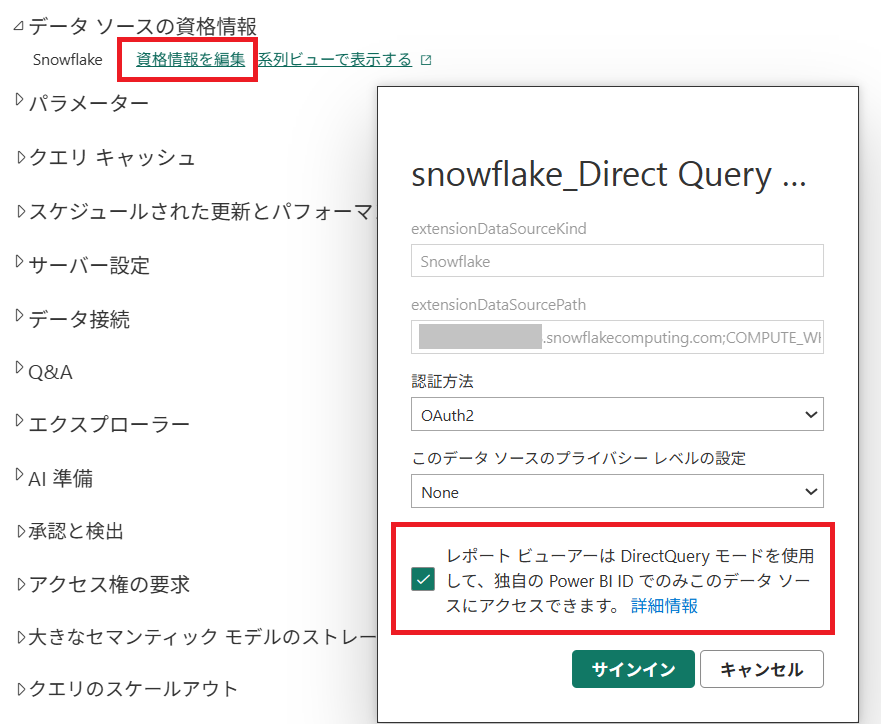
Task: Expand the 承認と検出 section
Action: point(21,531)
